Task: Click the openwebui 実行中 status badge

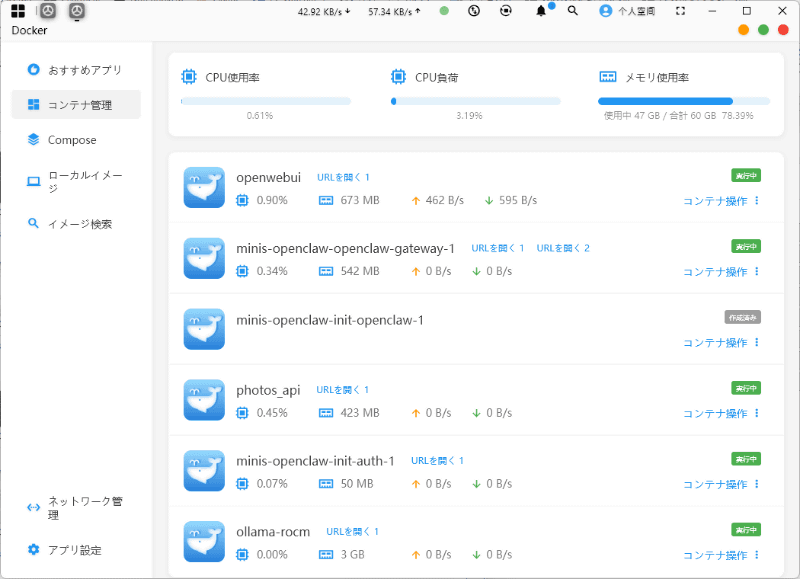Action: [x=746, y=175]
